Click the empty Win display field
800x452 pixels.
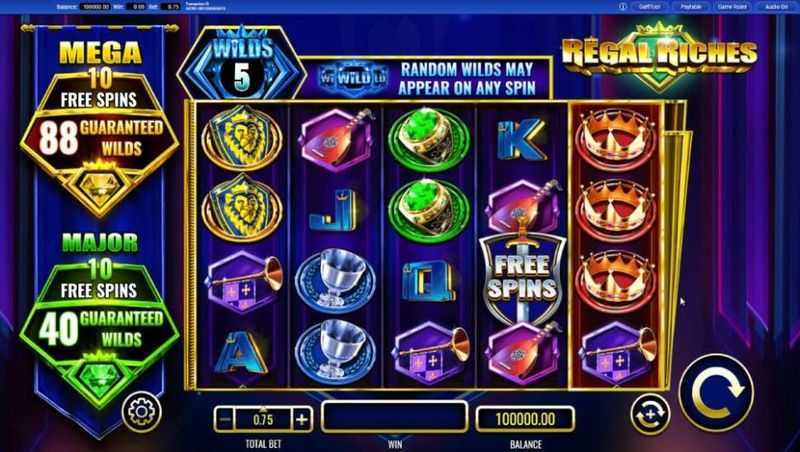[394, 417]
